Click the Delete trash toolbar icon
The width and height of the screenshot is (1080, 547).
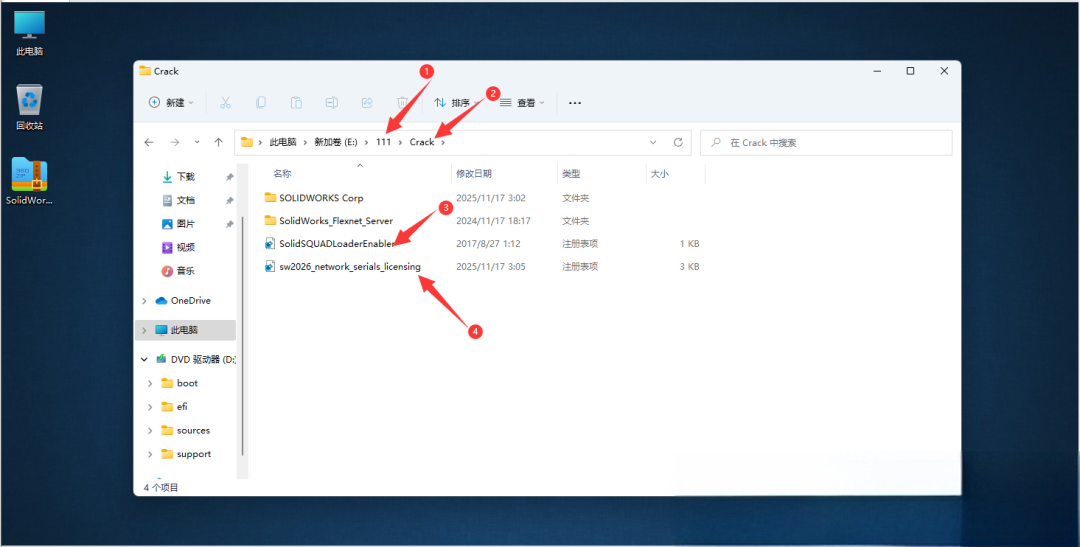pos(402,103)
